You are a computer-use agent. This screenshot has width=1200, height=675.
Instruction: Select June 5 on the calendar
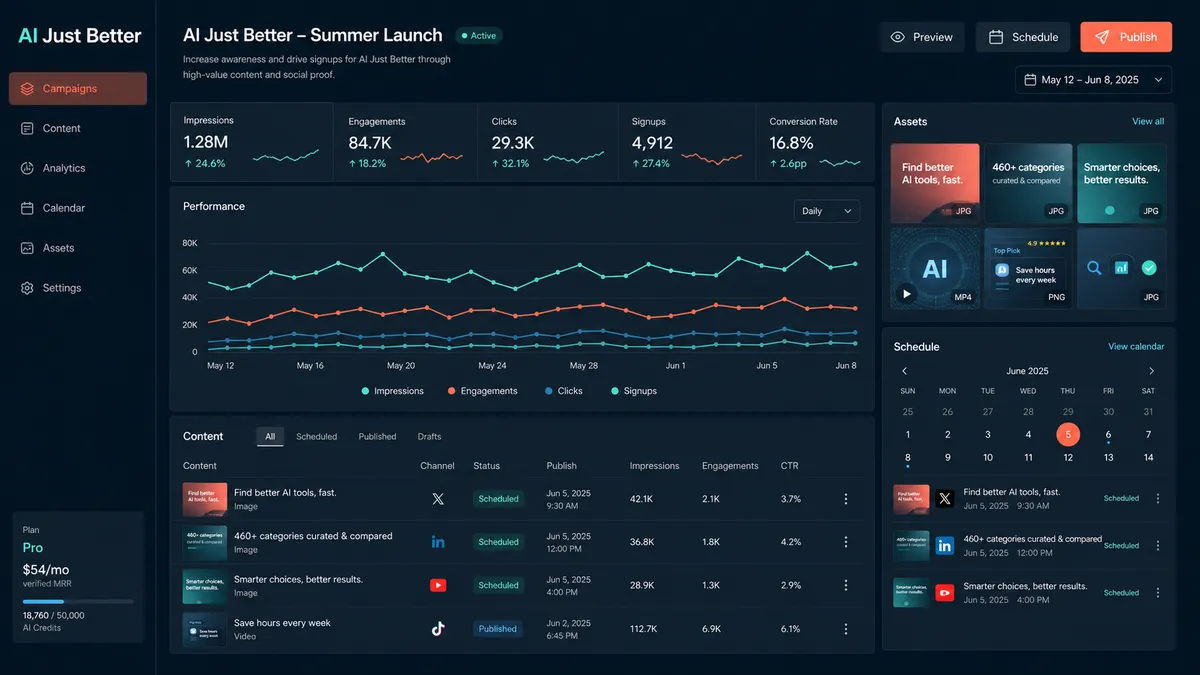1068,434
